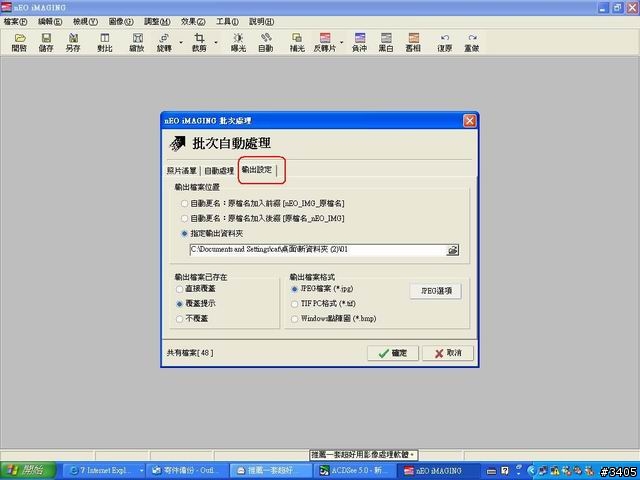Switch to the 照片清單 tab

[182, 171]
